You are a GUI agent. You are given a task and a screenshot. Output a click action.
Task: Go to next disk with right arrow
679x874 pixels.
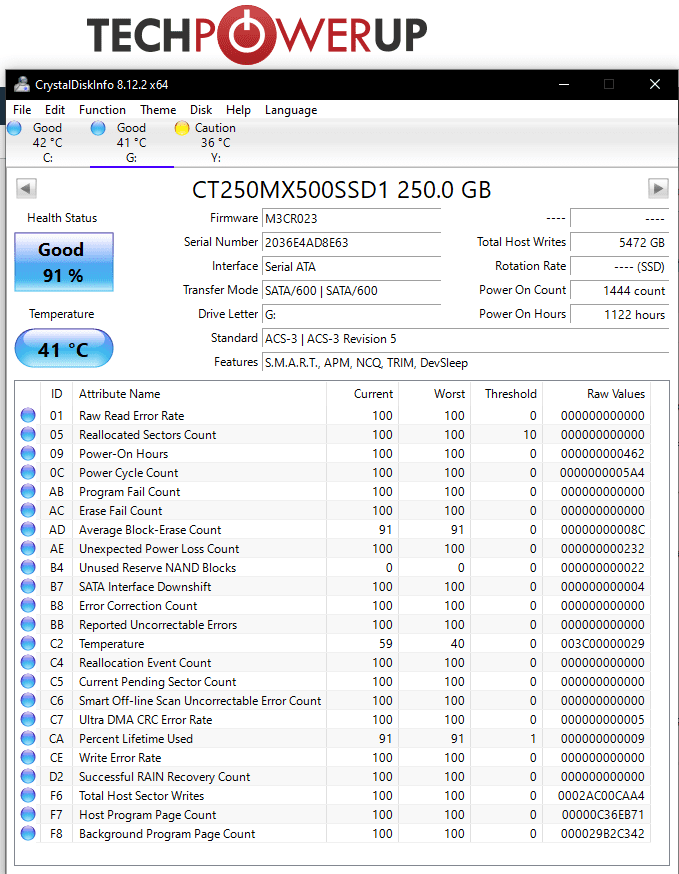pos(658,188)
